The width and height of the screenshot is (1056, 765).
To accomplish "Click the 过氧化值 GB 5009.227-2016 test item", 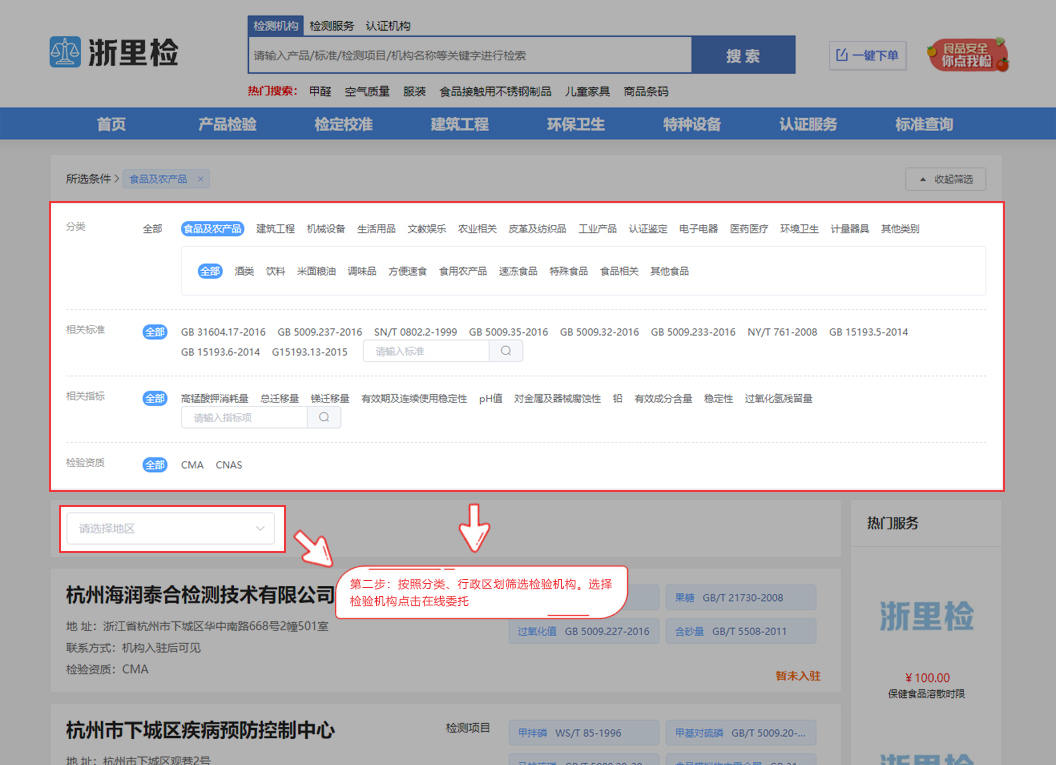I will (x=583, y=631).
